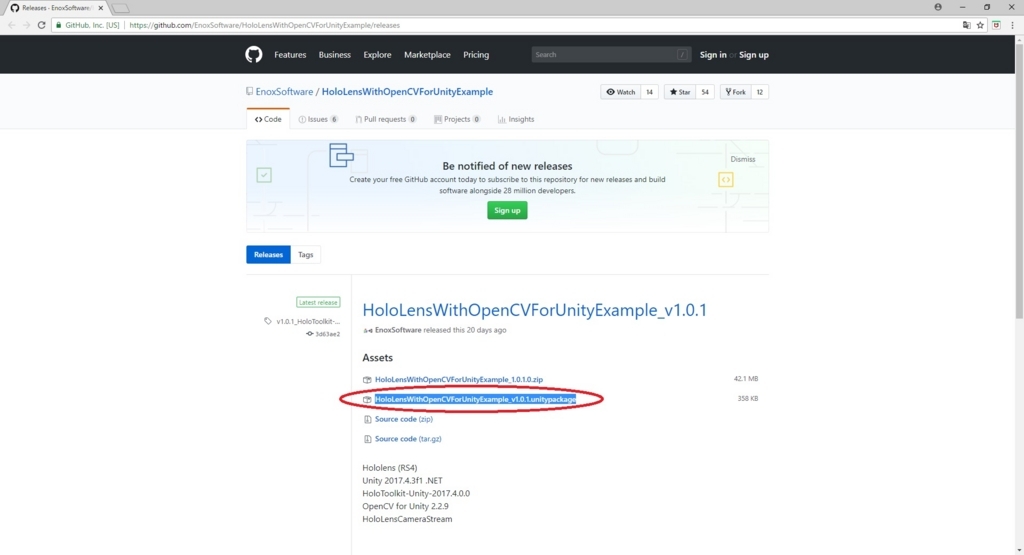The width and height of the screenshot is (1024, 555).
Task: Click the browser forward arrow
Action: point(26,25)
